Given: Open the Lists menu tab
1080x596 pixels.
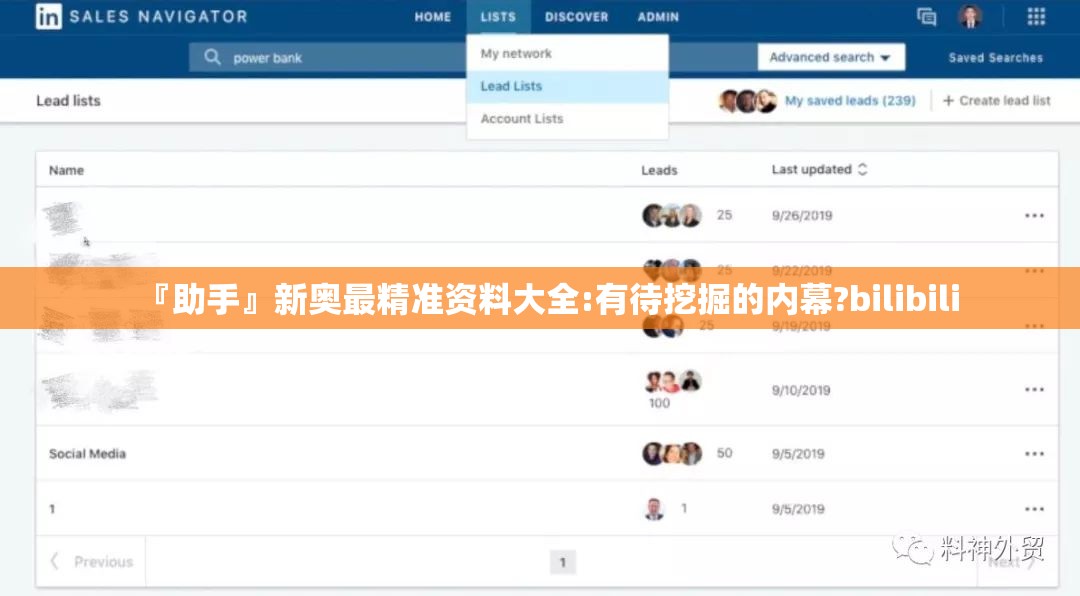Looking at the screenshot, I should pos(498,17).
